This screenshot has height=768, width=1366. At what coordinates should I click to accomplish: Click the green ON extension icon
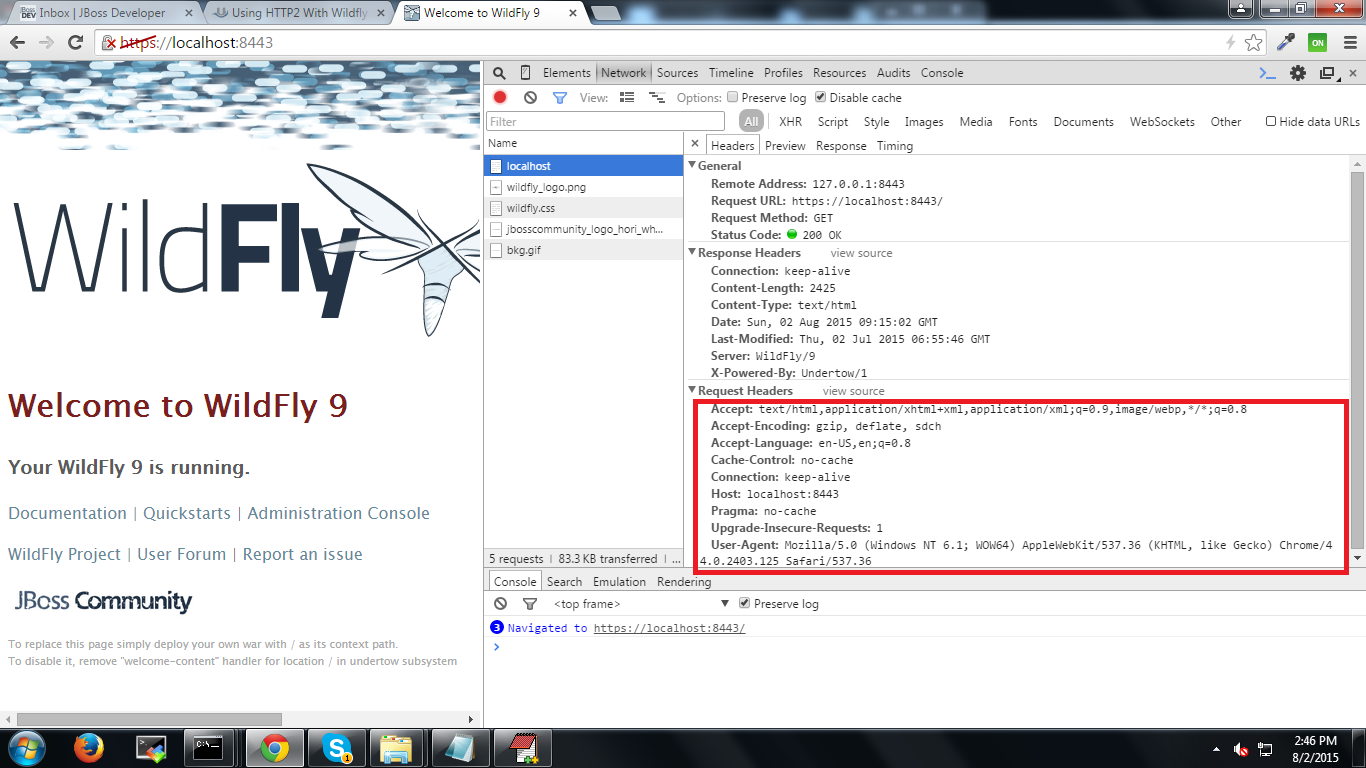pyautogui.click(x=1318, y=42)
